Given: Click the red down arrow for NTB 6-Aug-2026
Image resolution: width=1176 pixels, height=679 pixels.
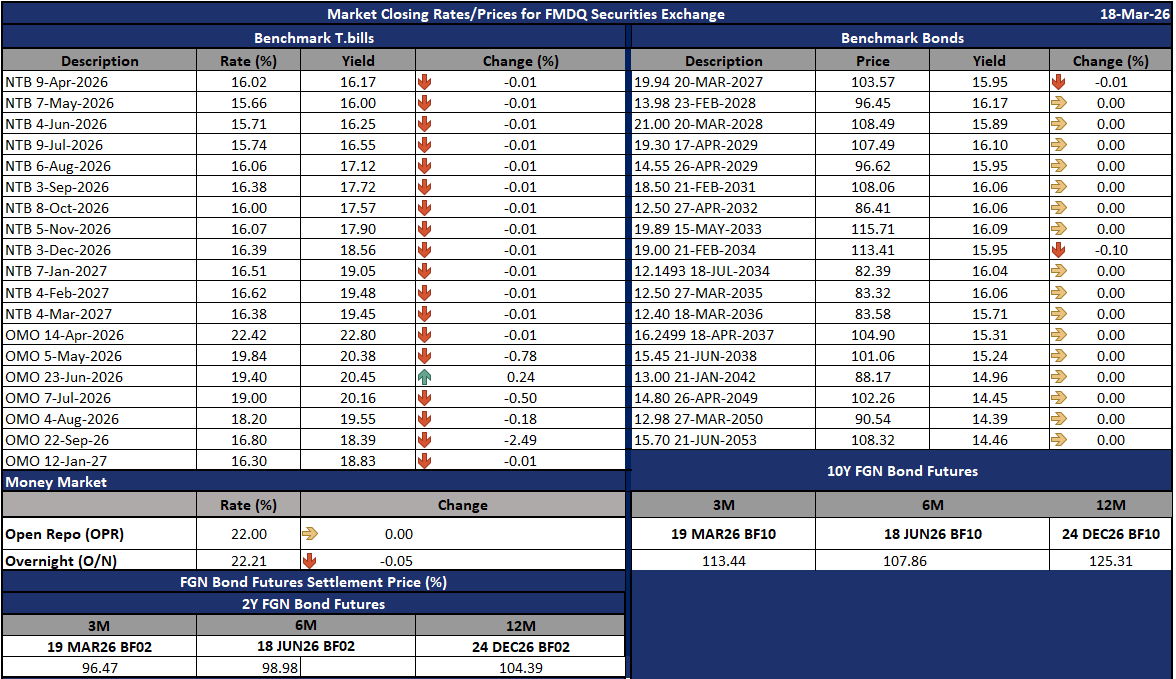Looking at the screenshot, I should coord(424,166).
